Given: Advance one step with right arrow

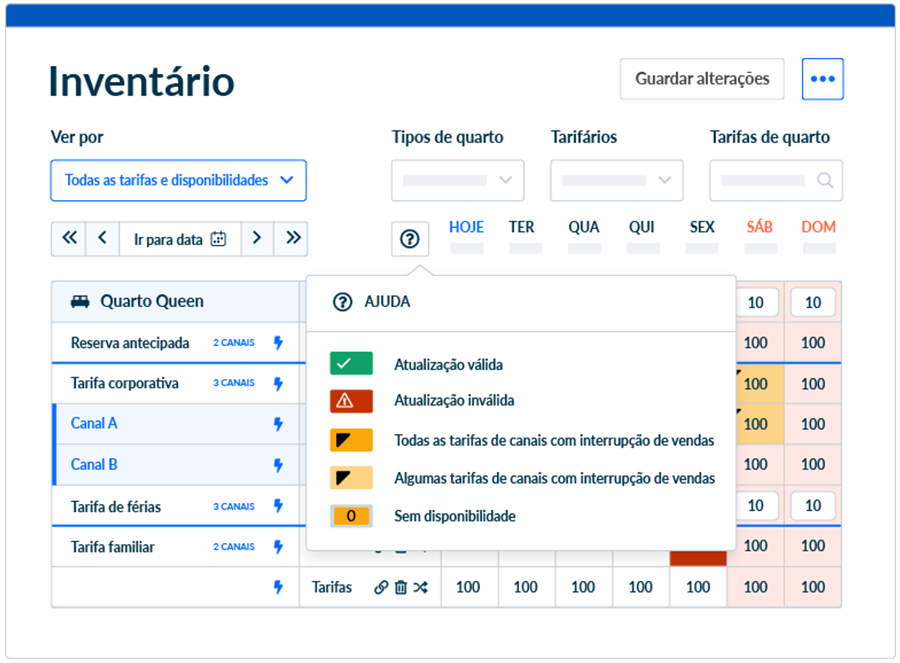Looking at the screenshot, I should coord(257,238).
